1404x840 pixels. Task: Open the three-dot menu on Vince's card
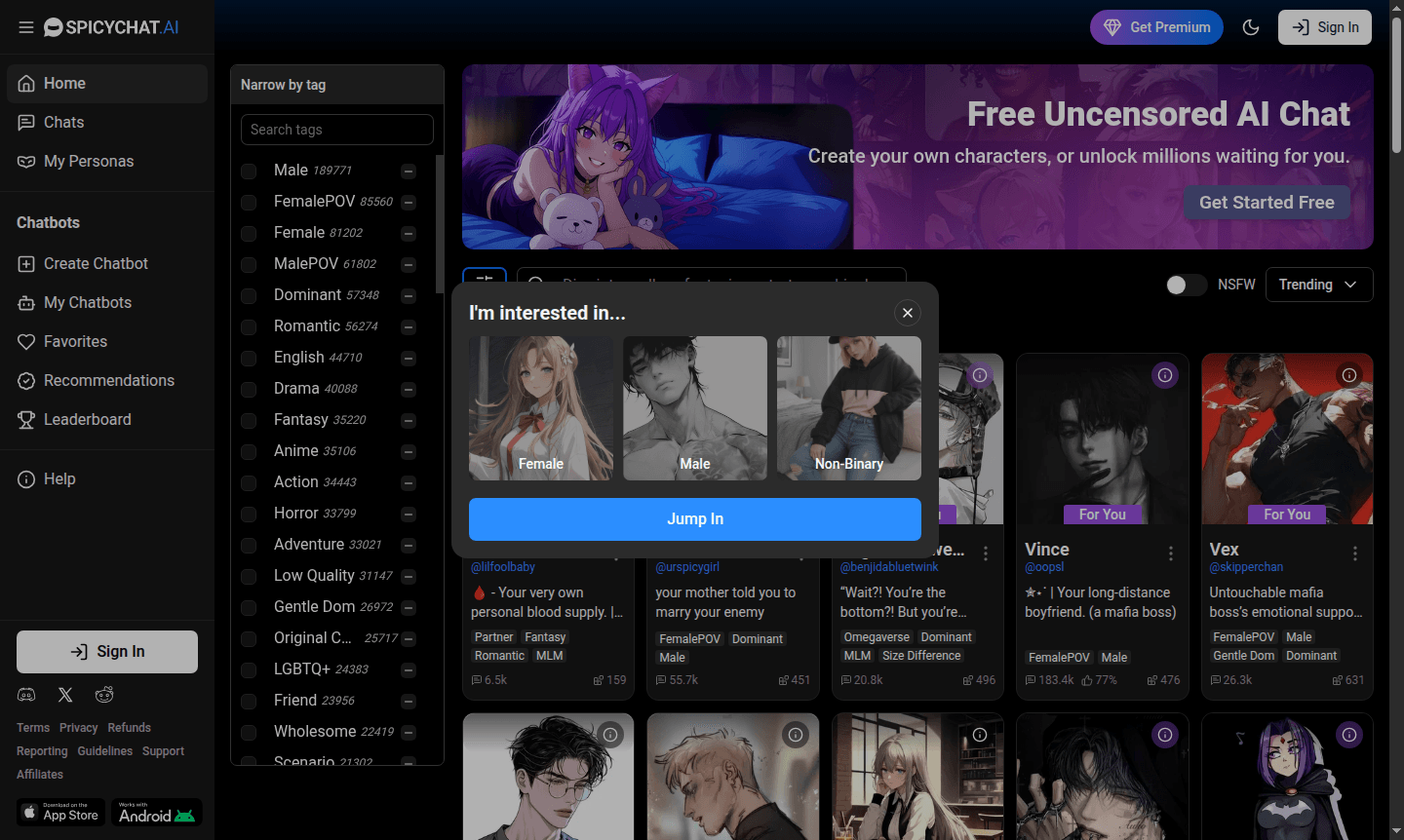(x=1170, y=553)
